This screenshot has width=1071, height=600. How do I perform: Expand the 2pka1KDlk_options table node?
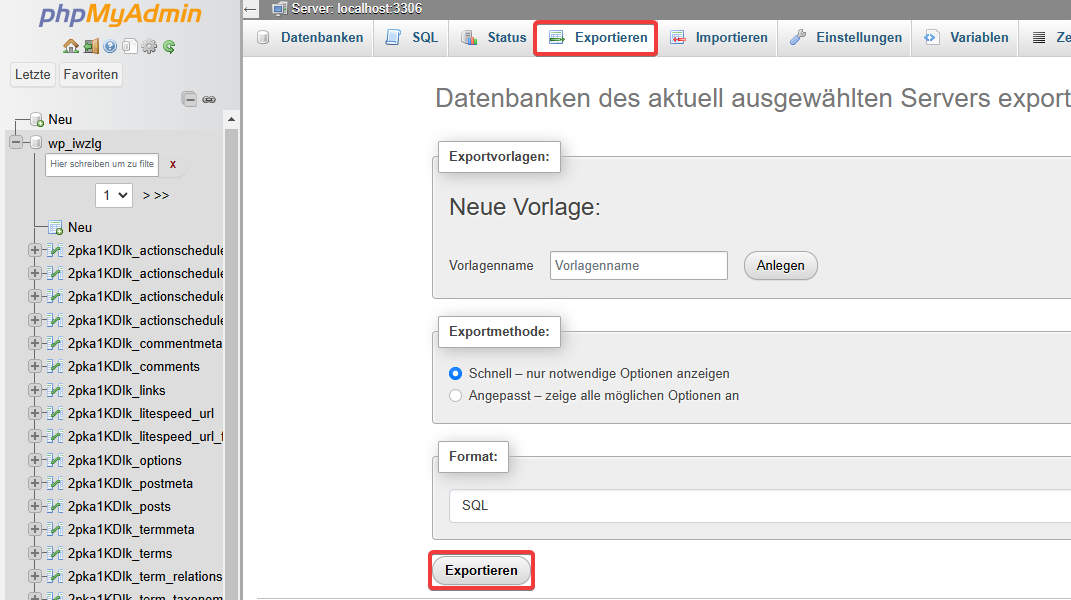point(34,460)
